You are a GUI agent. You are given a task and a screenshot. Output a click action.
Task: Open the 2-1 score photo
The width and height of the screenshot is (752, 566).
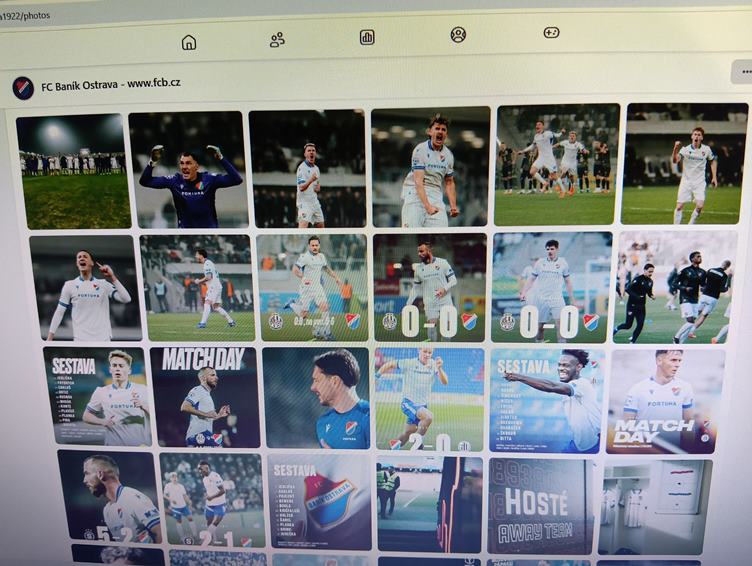tap(211, 500)
